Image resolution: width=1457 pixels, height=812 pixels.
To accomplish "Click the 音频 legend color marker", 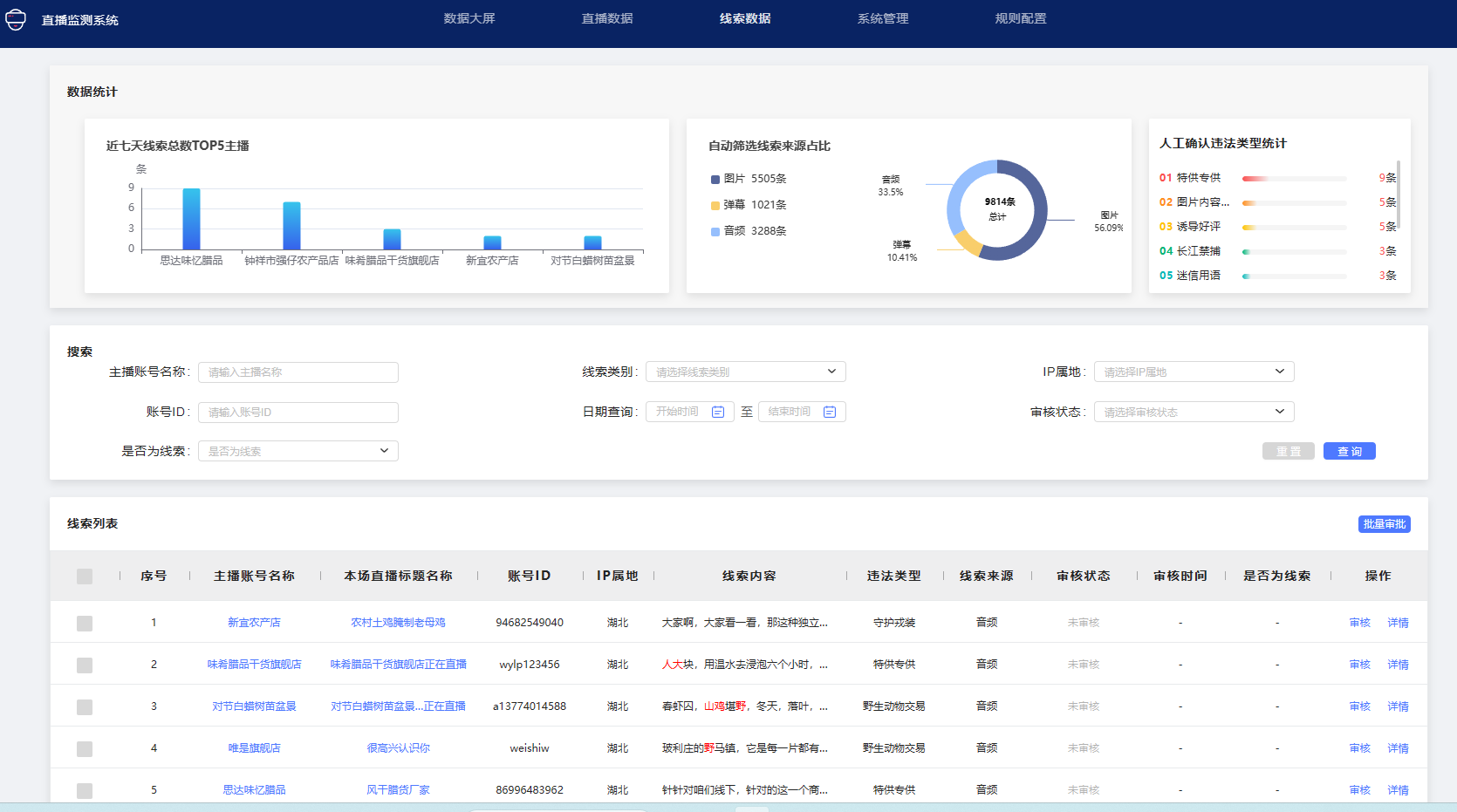I will tap(715, 232).
